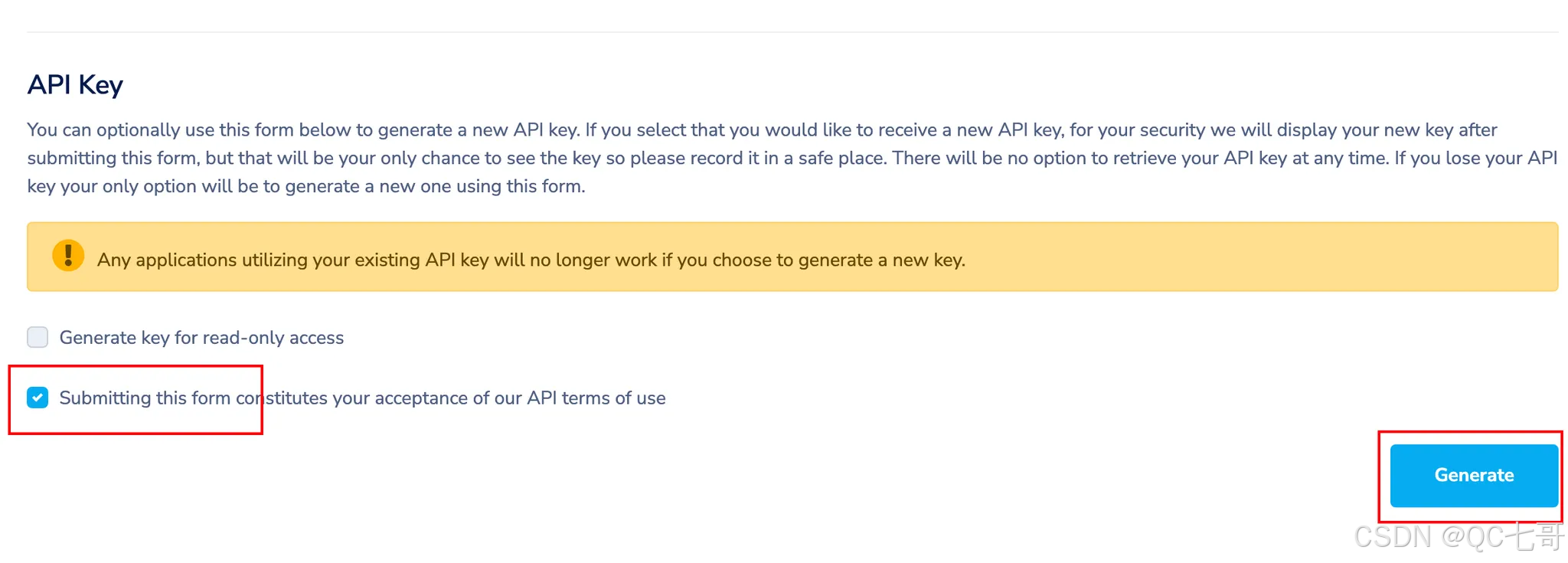Select the read-only access label text
Screen dimensions: 1568x563
click(x=201, y=337)
